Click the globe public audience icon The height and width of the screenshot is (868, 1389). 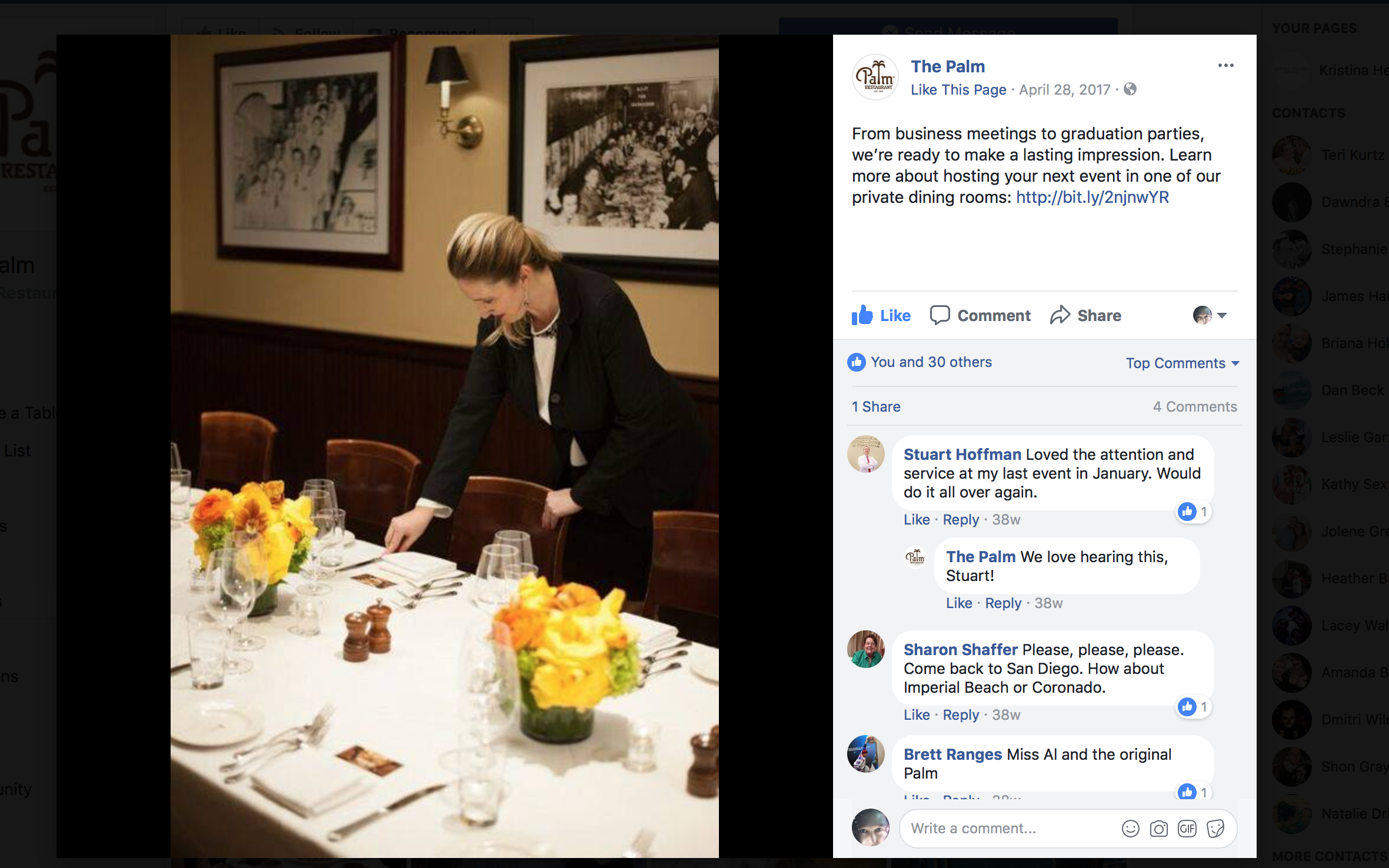(x=1130, y=89)
